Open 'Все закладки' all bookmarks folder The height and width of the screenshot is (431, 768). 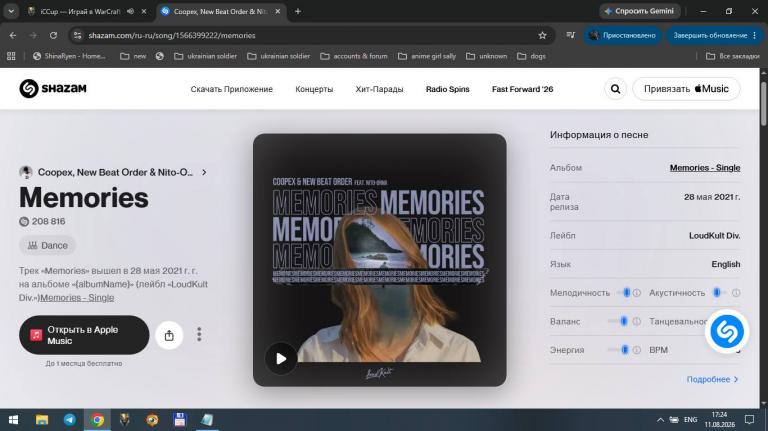click(x=733, y=56)
